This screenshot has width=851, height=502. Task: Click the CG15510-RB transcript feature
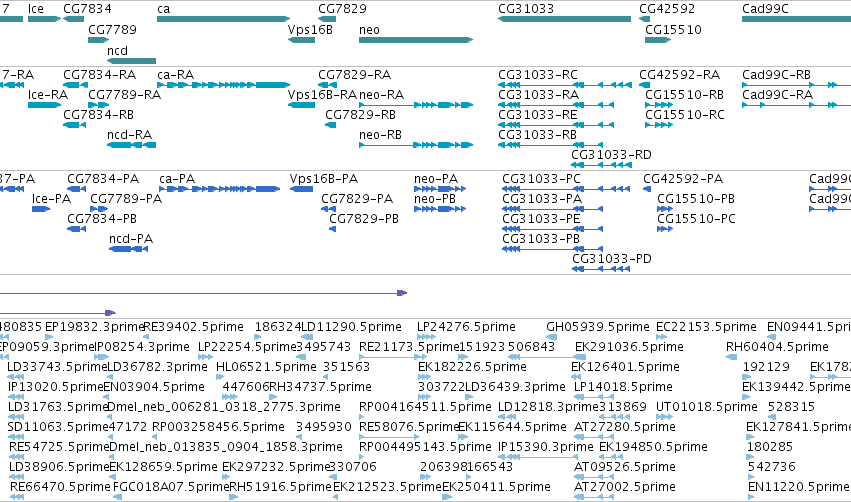tap(659, 105)
